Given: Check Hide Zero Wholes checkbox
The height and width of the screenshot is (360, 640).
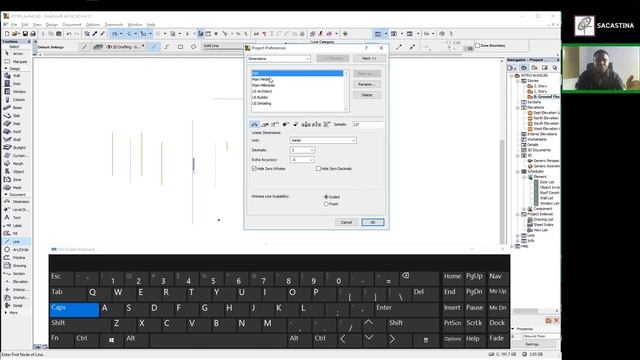Looking at the screenshot, I should pos(254,169).
